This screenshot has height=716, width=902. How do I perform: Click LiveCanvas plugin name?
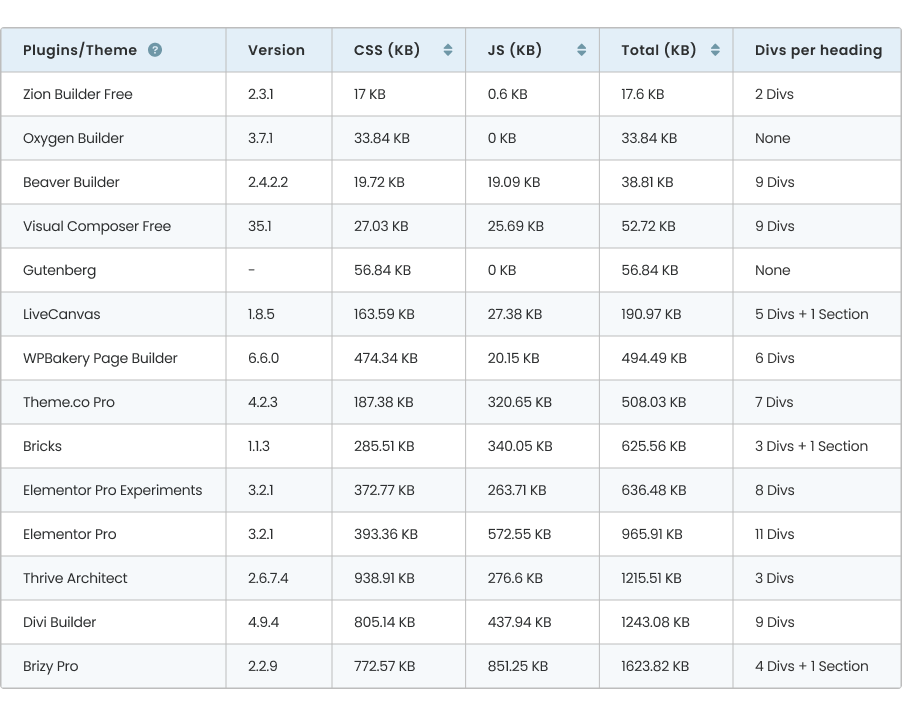[x=62, y=314]
